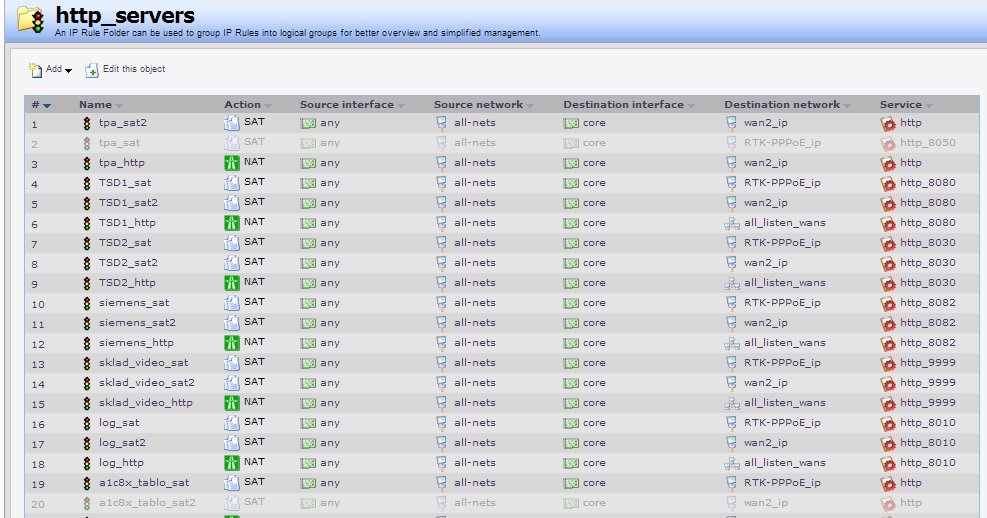Sort by the Action column header
Viewport: 987px width, 518px height.
(242, 104)
